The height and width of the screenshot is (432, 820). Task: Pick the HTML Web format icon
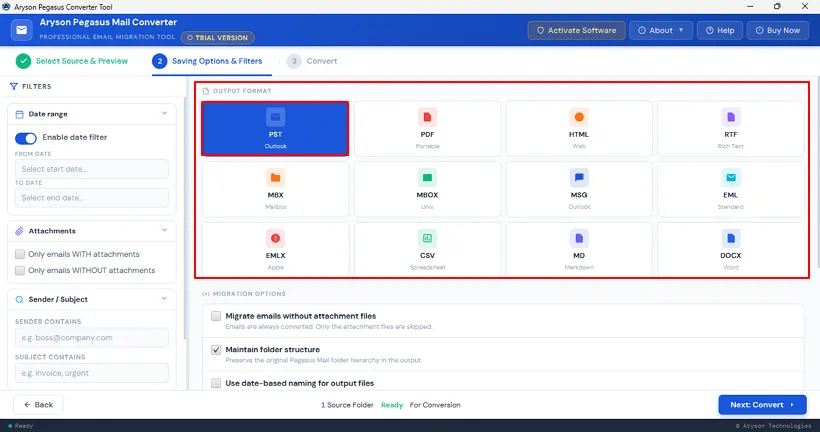coord(579,117)
